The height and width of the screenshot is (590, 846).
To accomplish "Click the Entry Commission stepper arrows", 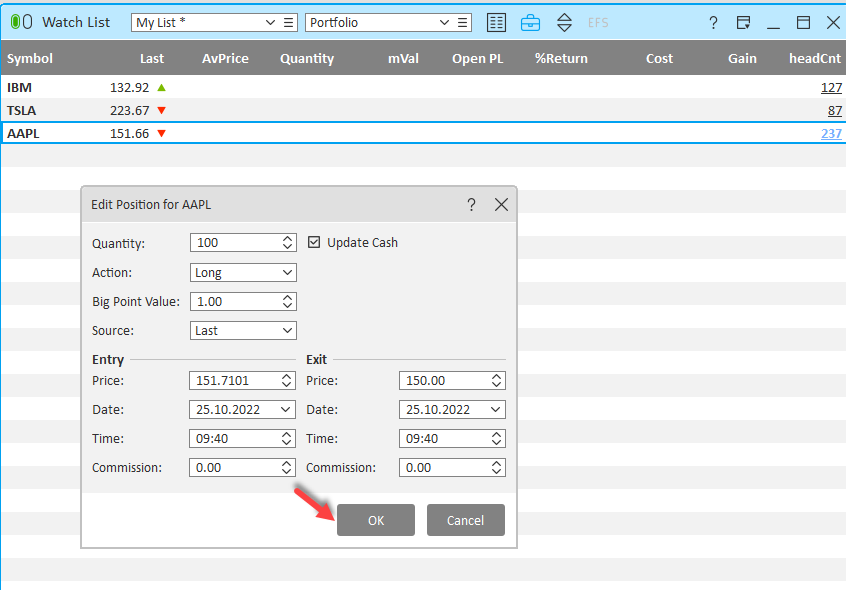I will click(x=286, y=468).
